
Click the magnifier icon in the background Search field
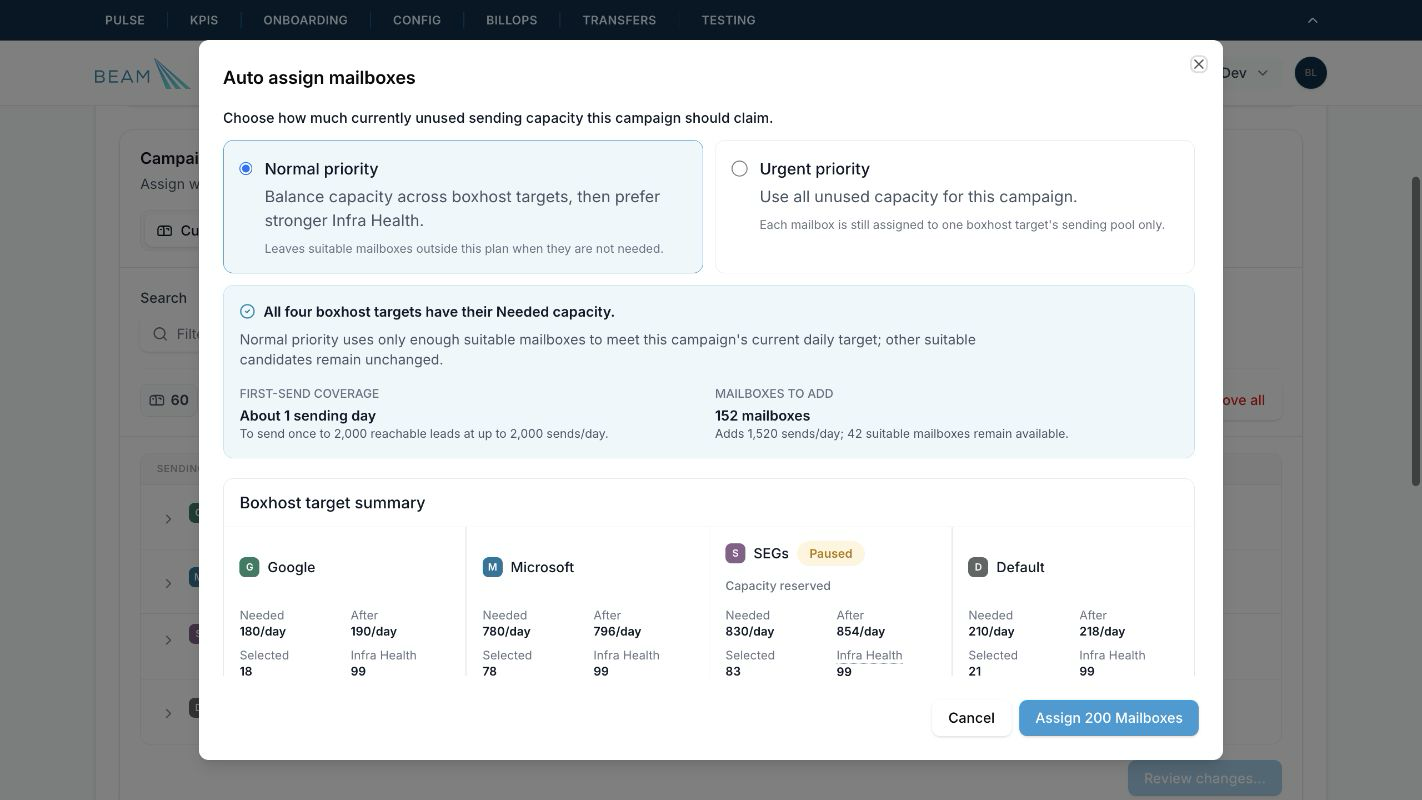coord(160,334)
